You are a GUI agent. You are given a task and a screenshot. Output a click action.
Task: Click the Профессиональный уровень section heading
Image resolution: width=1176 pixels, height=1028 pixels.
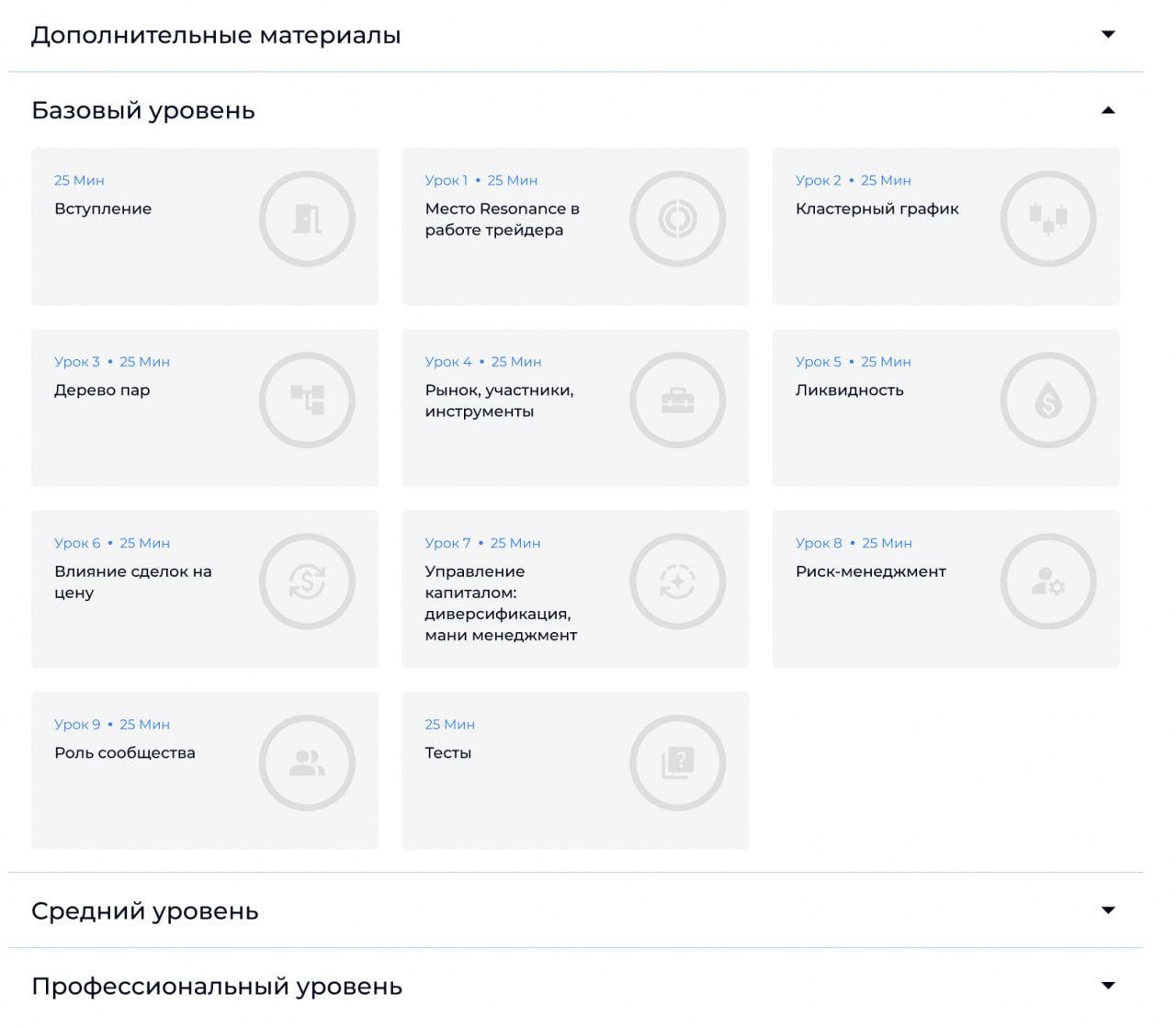[217, 987]
